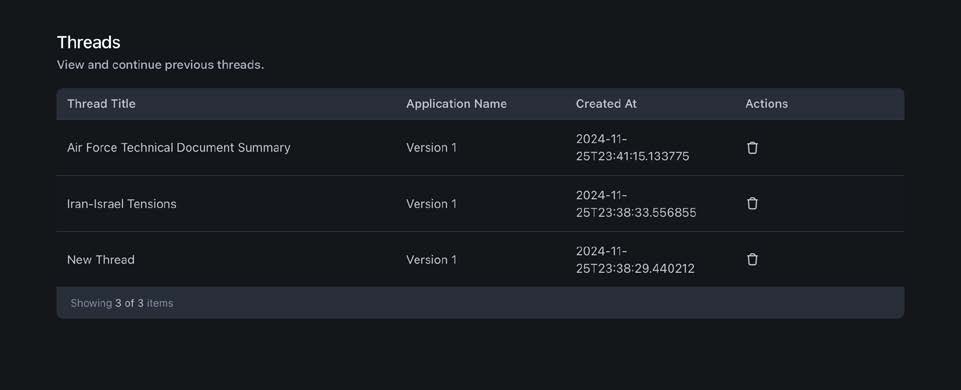Delete the Air Force Technical Document Summary thread
Screen dimensions: 961x390
pyautogui.click(x=752, y=148)
